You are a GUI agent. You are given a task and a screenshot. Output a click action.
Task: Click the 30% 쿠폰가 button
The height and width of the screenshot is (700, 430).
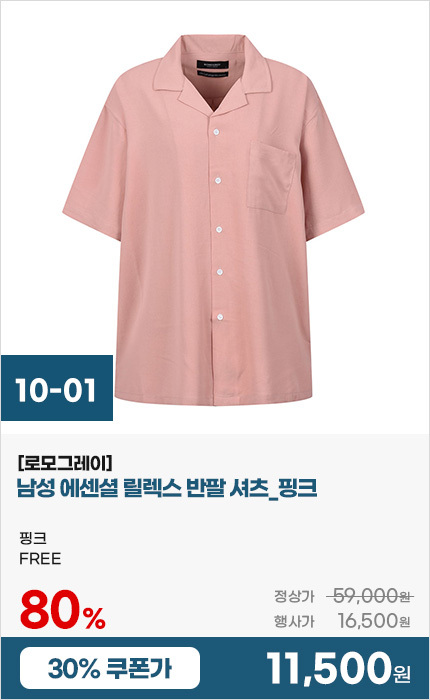pos(110,668)
